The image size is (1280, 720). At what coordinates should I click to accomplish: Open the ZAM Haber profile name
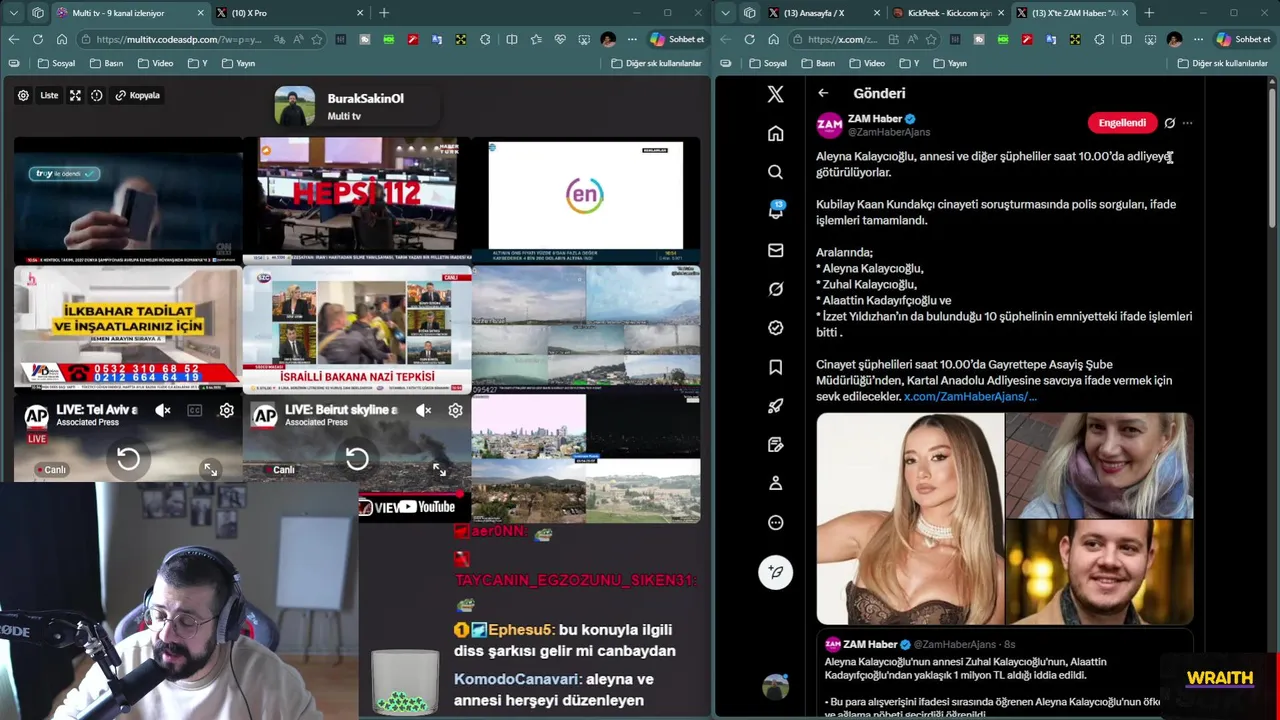(875, 119)
